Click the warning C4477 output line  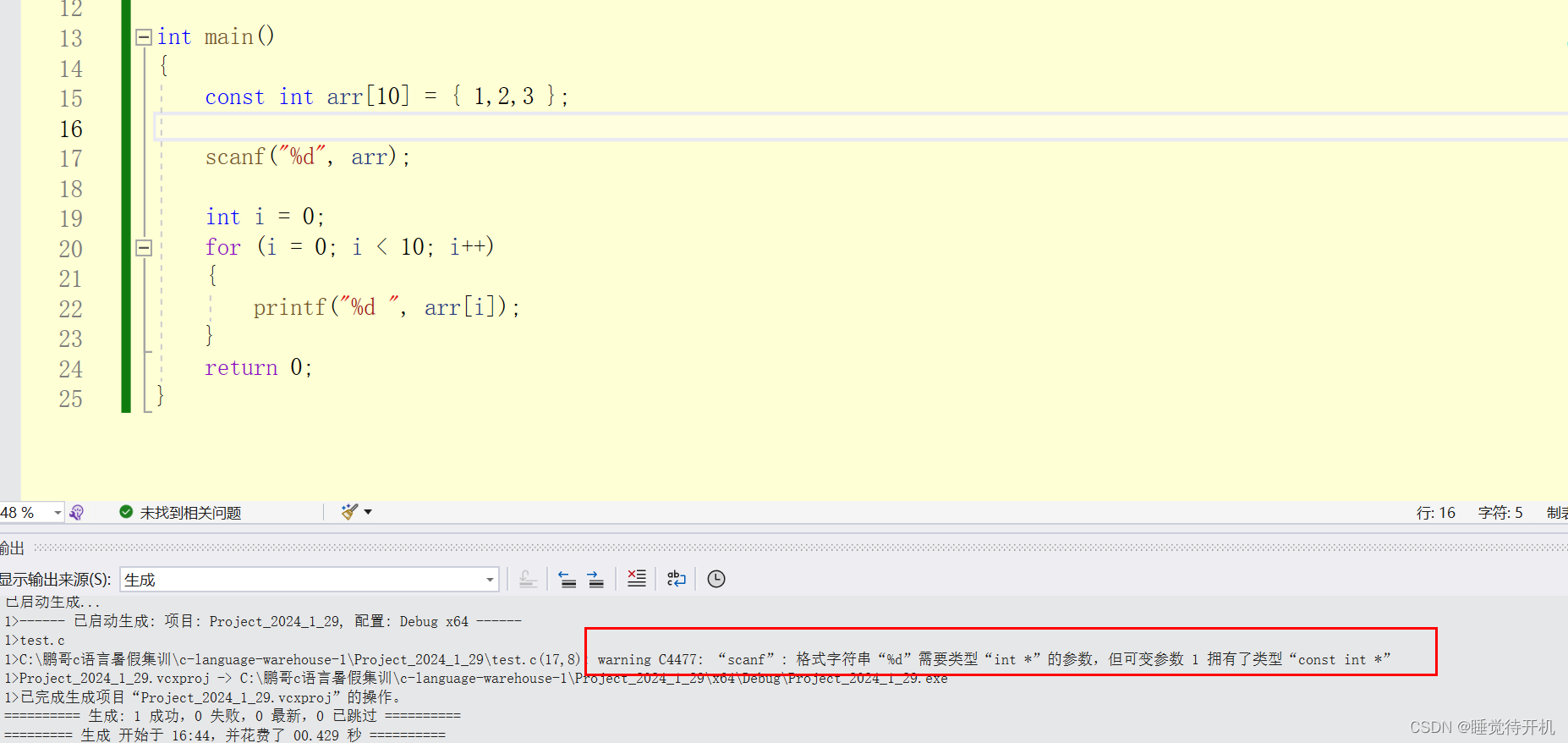click(x=698, y=659)
